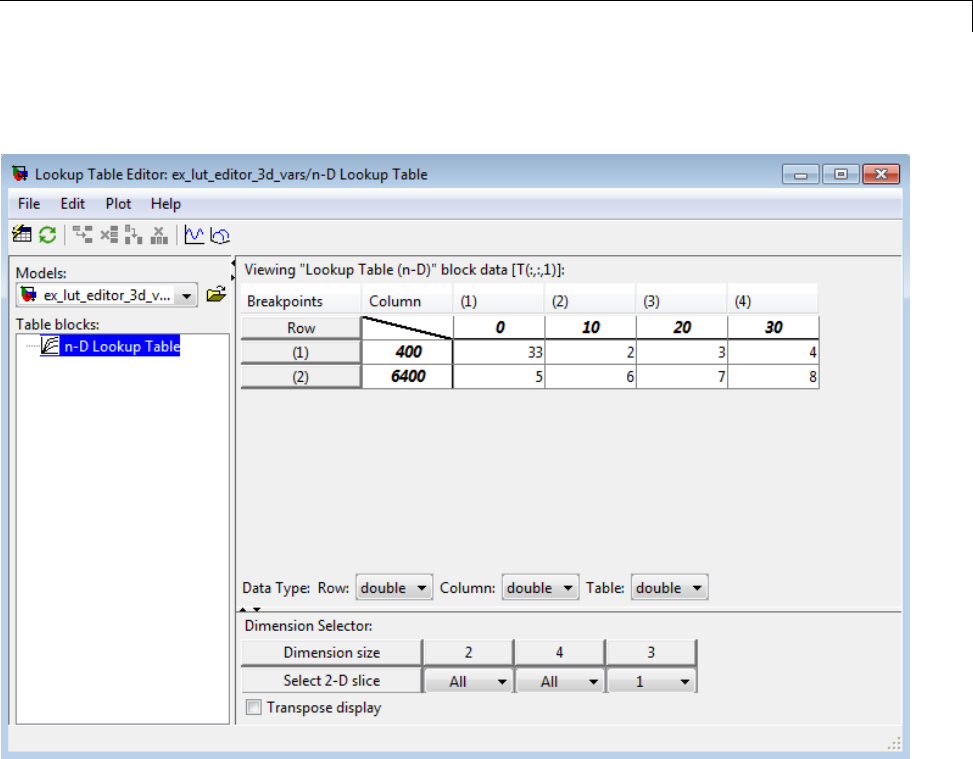This screenshot has height=759, width=973.
Task: Click the dimension size value 3 cell
Action: point(651,652)
